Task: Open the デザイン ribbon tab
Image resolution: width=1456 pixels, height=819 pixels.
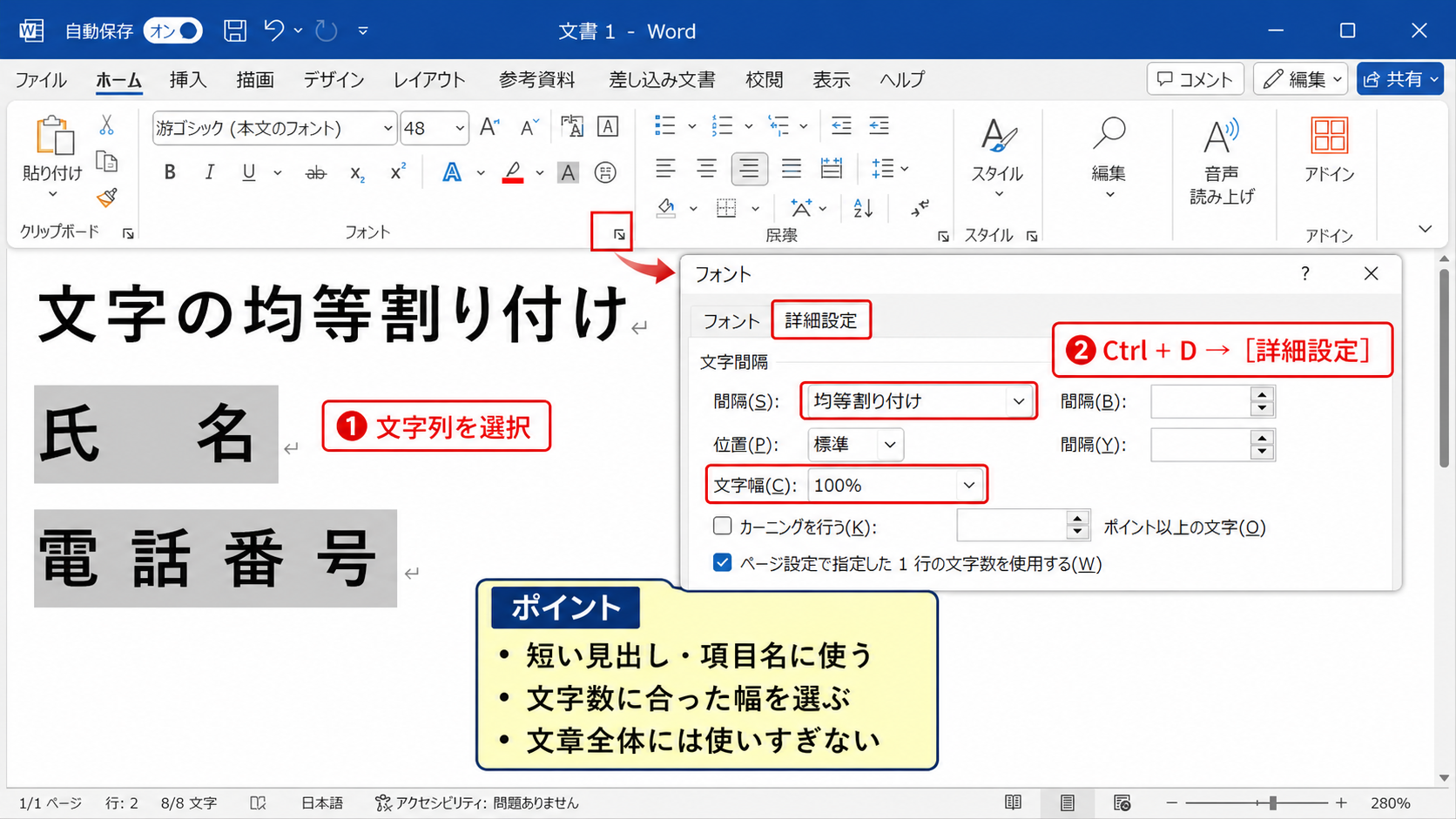Action: tap(334, 80)
